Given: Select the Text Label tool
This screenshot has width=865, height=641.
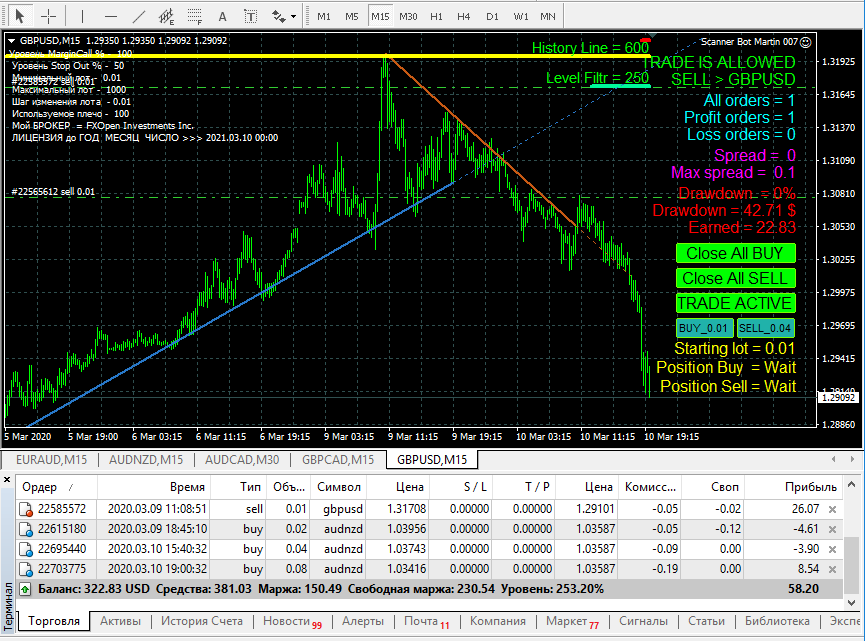Looking at the screenshot, I should pos(250,17).
